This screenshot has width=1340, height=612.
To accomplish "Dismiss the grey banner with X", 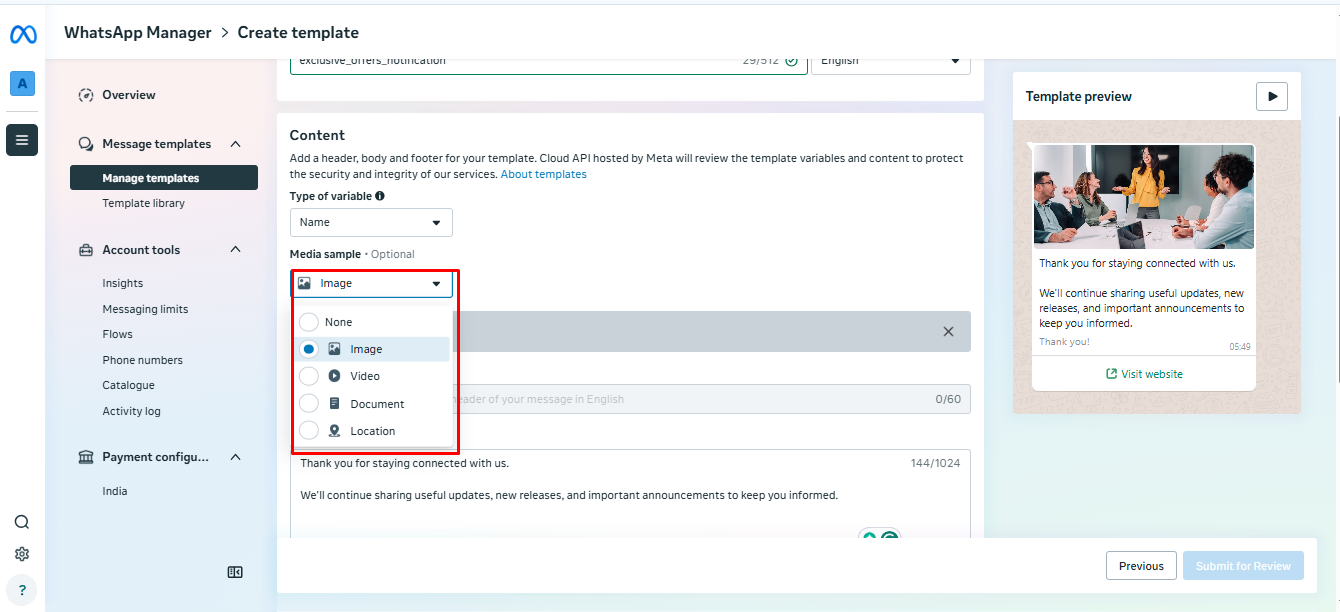I will click(948, 331).
